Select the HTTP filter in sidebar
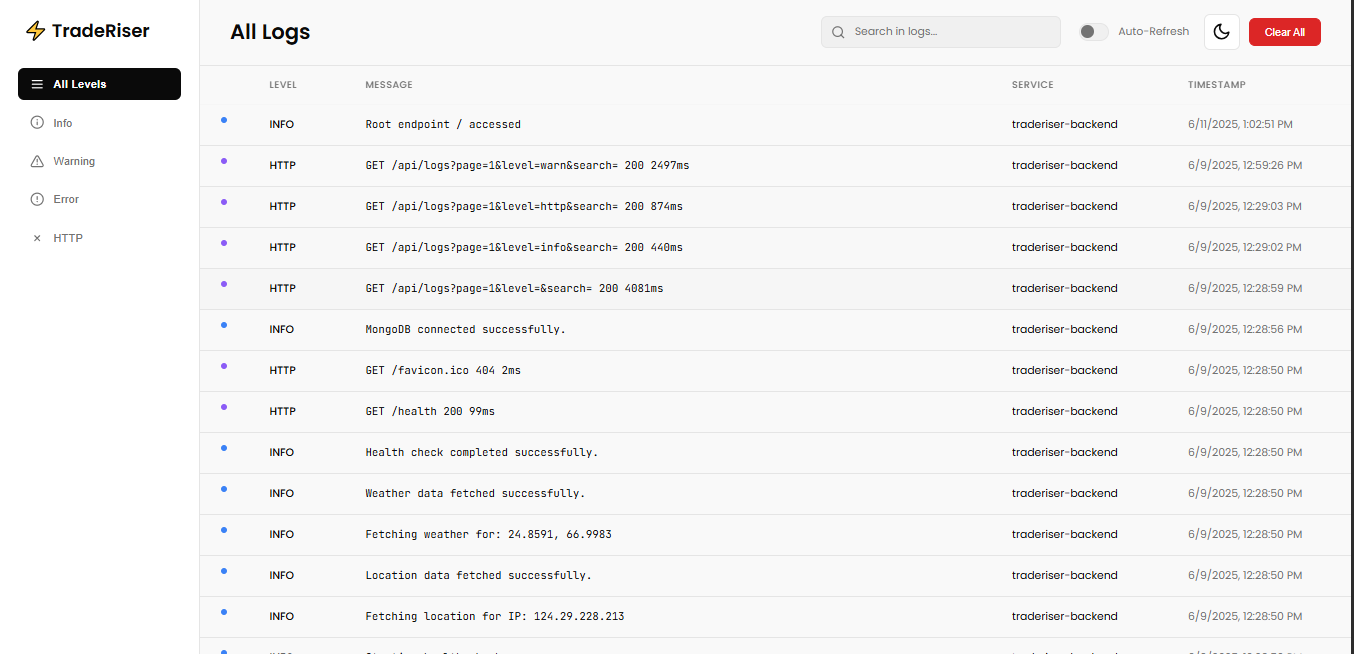The image size is (1354, 654). coord(68,237)
